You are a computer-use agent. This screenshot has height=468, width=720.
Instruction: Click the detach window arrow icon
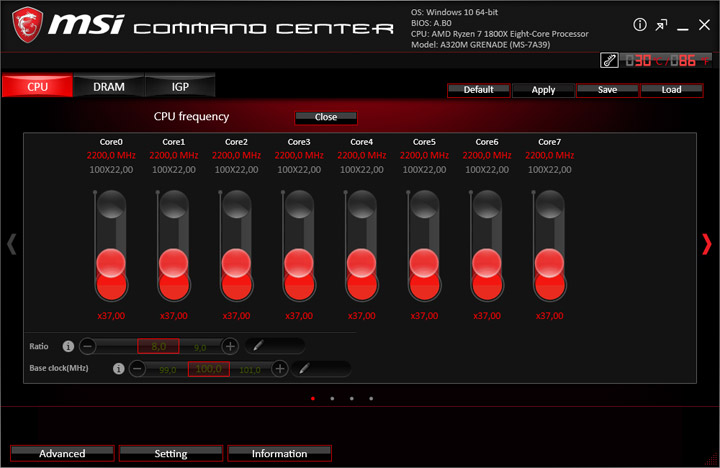tap(661, 25)
